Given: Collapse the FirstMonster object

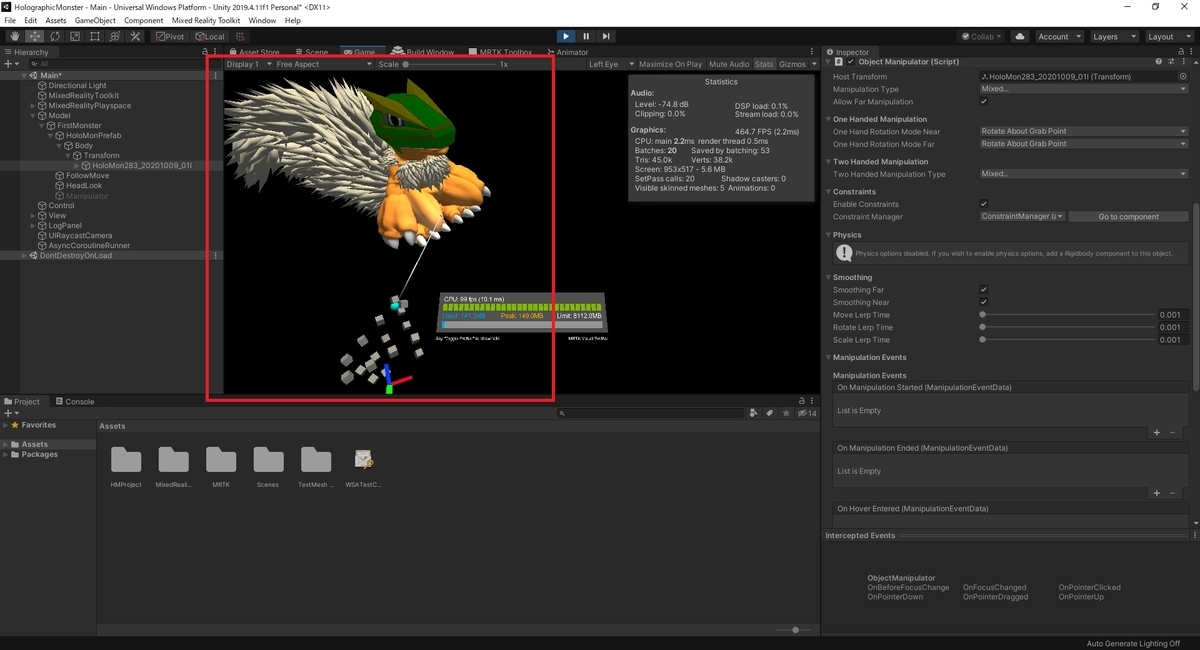Looking at the screenshot, I should click(x=41, y=125).
